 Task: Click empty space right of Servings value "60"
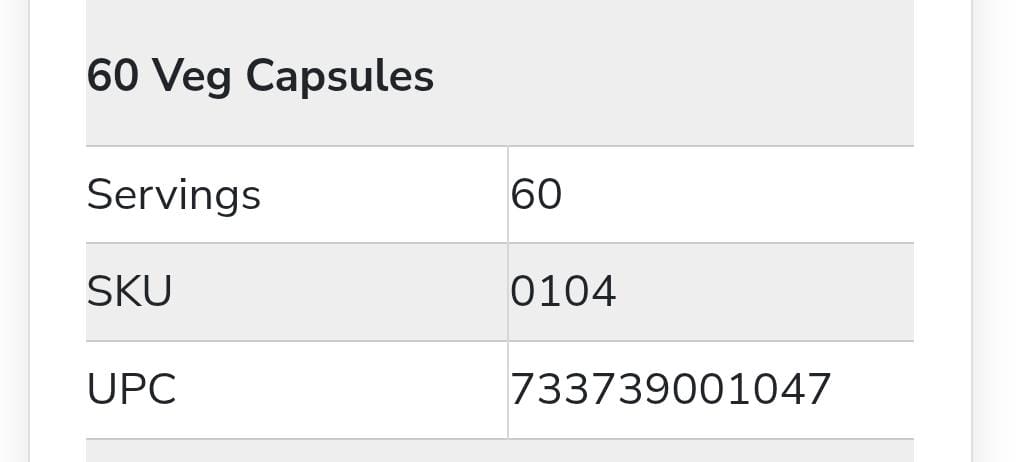point(740,194)
